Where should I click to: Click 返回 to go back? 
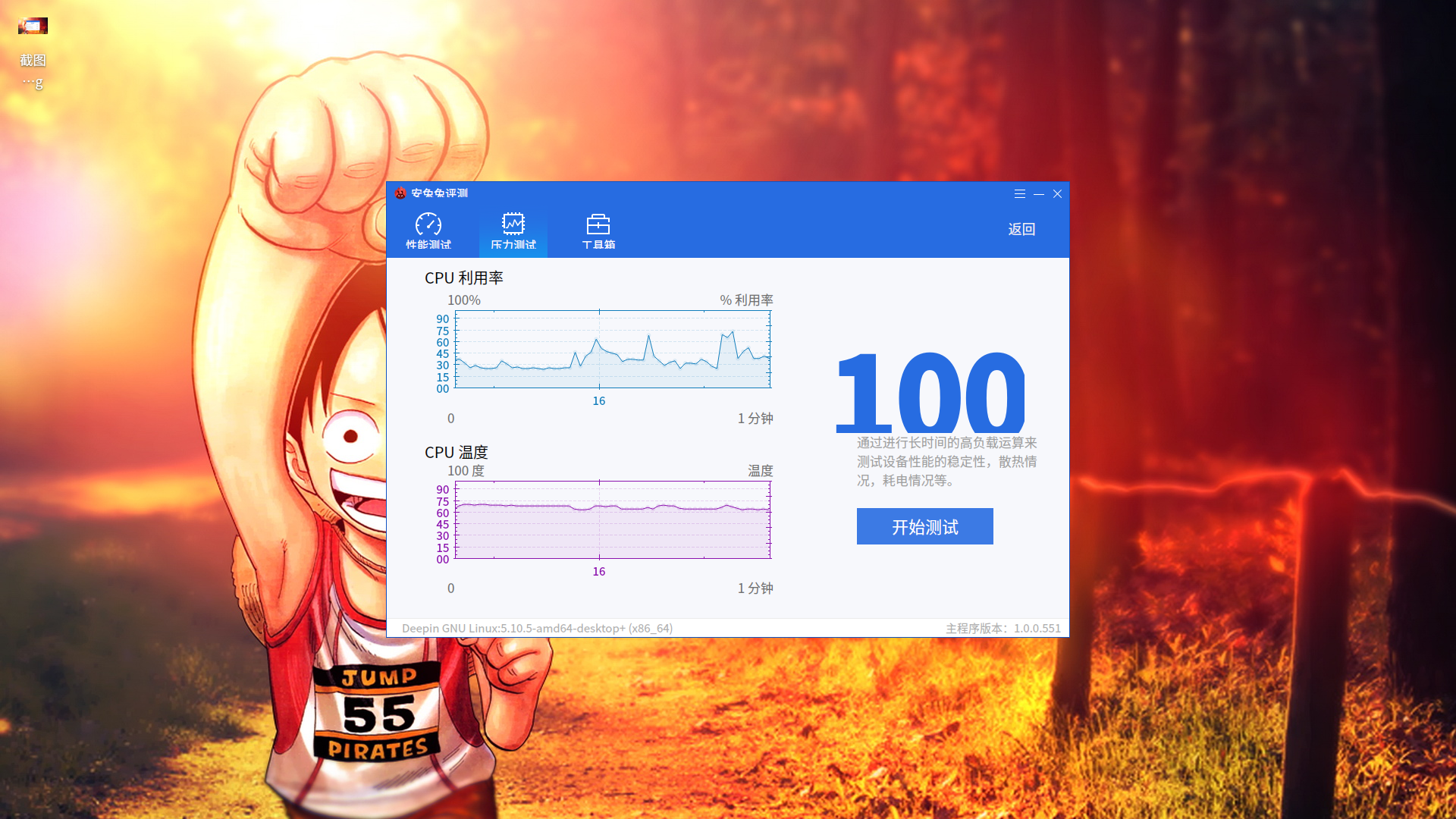(x=1021, y=229)
